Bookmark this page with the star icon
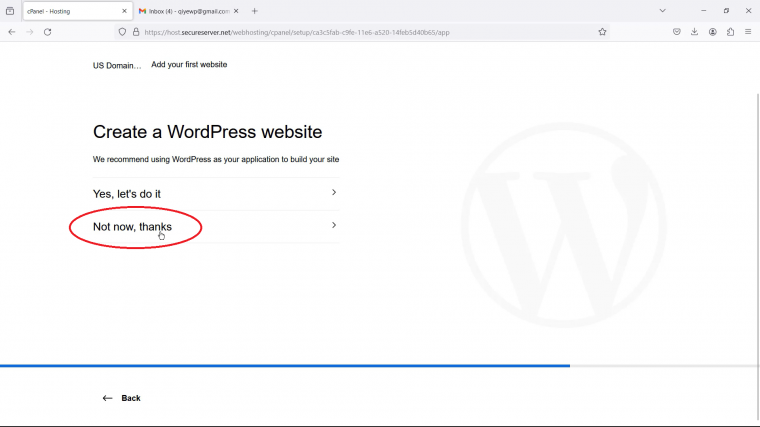This screenshot has width=760, height=427. (602, 32)
